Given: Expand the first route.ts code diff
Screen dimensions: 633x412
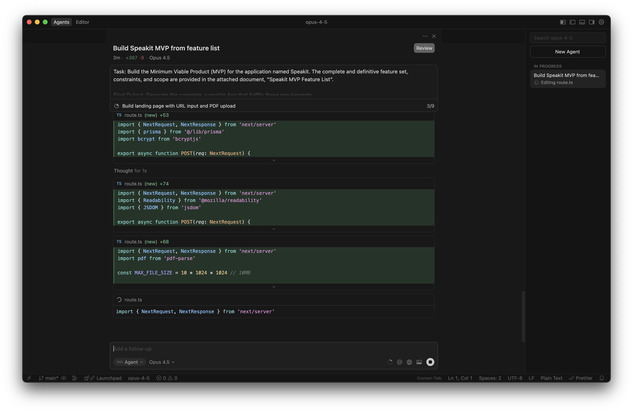Looking at the screenshot, I should pyautogui.click(x=274, y=160).
